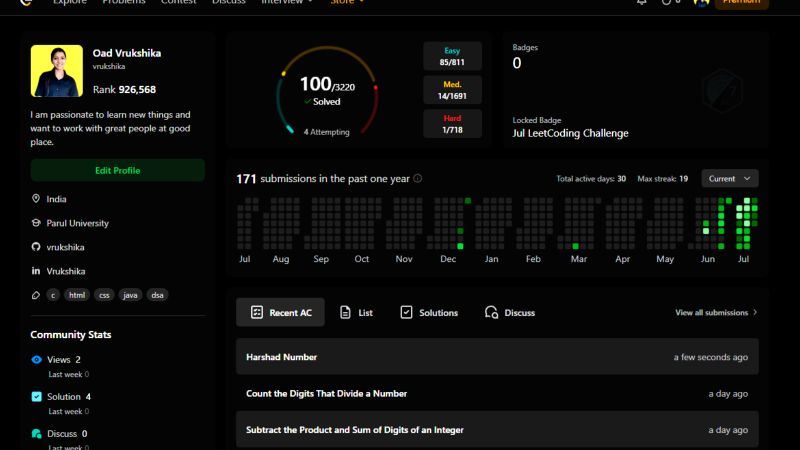
Task: Click the Parul University text
Action: 78,223
